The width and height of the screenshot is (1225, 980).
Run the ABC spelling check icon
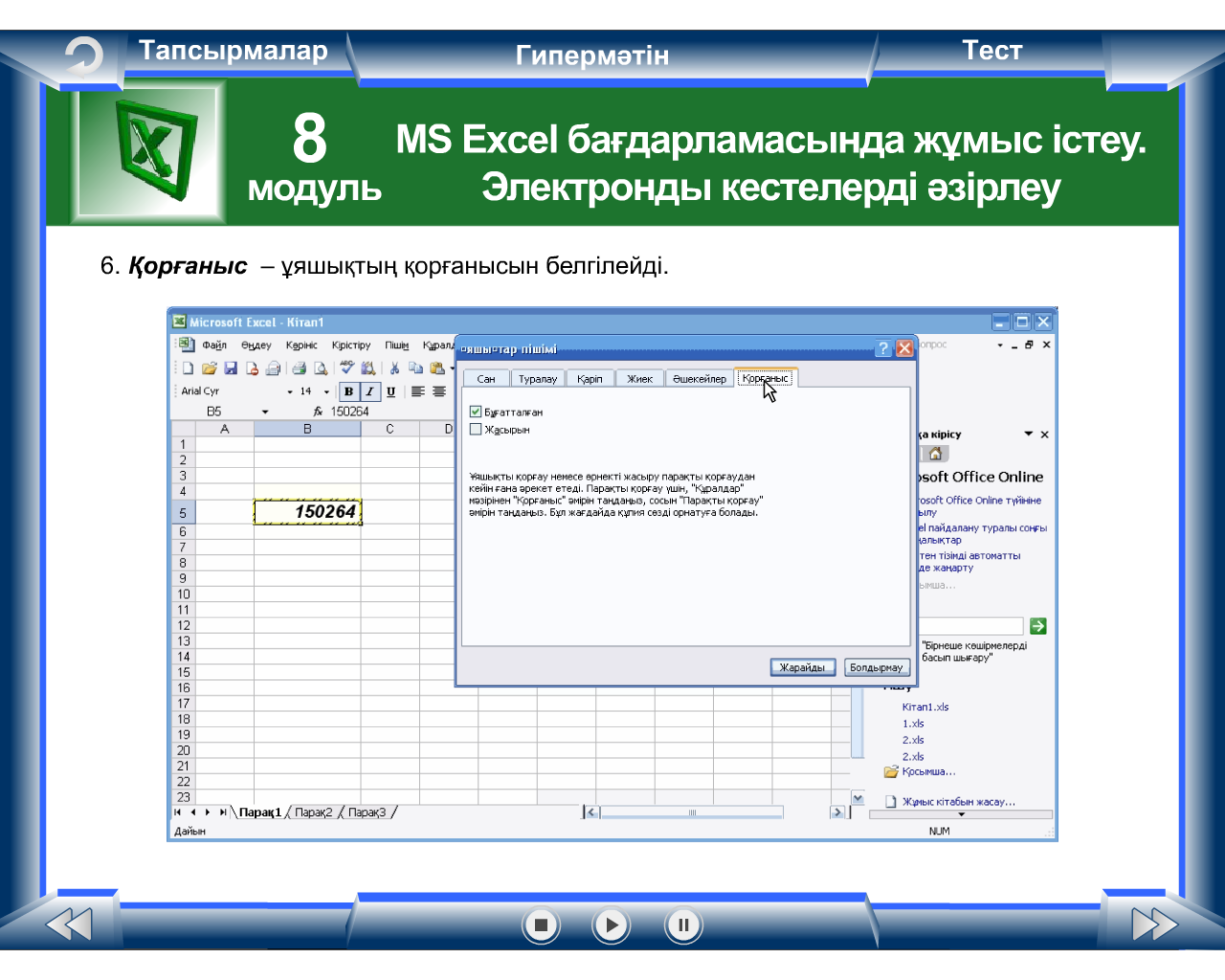(347, 368)
